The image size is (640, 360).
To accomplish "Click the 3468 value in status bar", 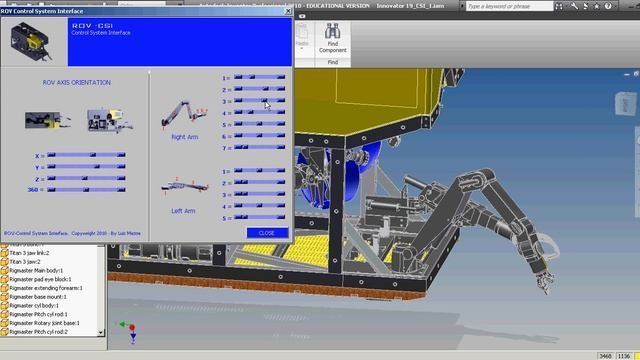I will pos(605,356).
